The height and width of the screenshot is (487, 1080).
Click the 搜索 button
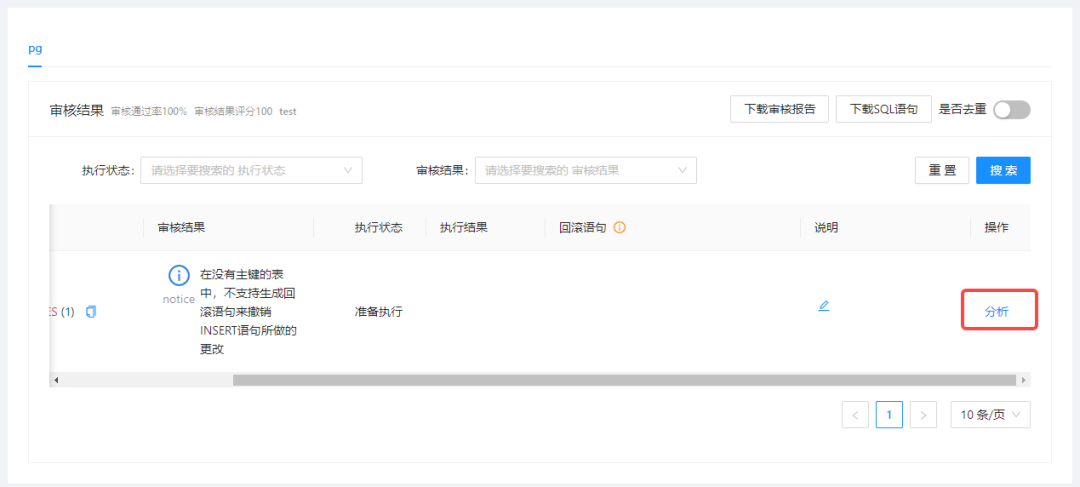coord(1003,170)
